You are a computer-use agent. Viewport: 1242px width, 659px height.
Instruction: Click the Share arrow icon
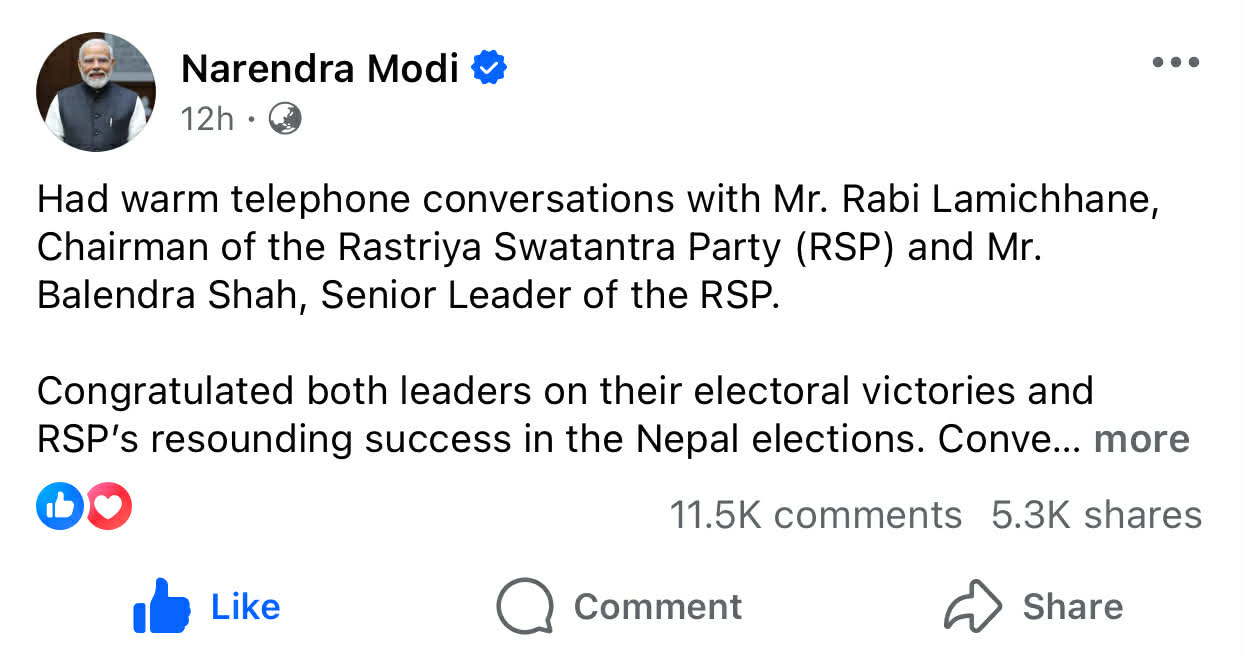972,607
